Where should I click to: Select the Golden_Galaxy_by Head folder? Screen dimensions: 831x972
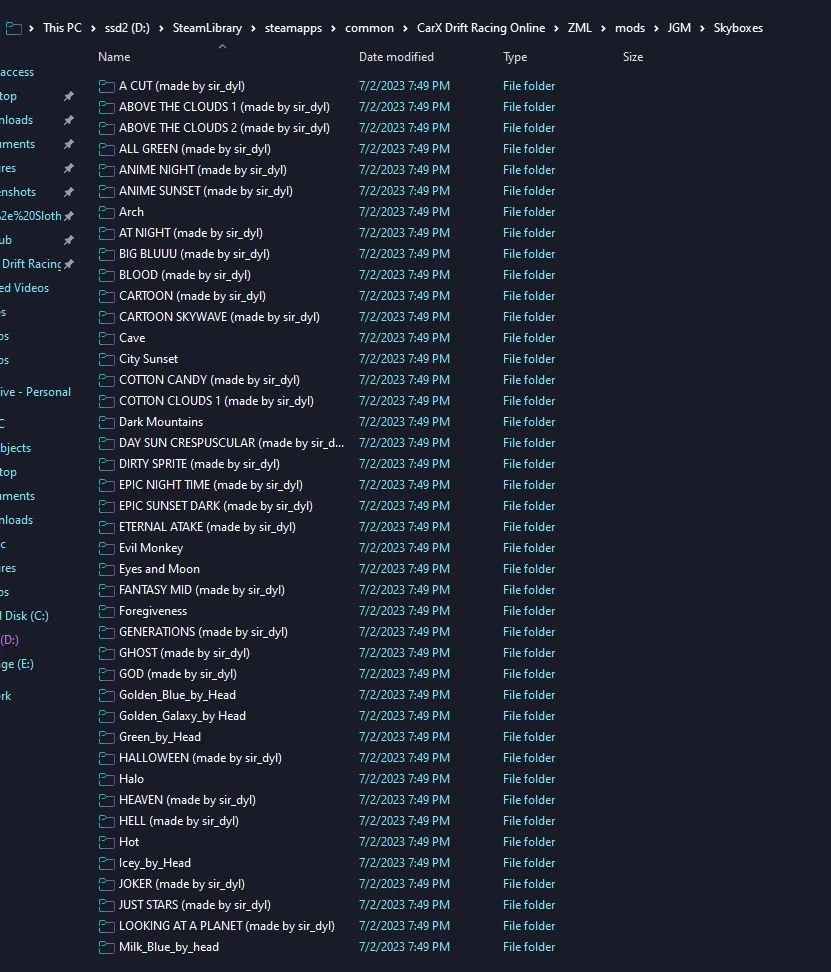tap(182, 716)
